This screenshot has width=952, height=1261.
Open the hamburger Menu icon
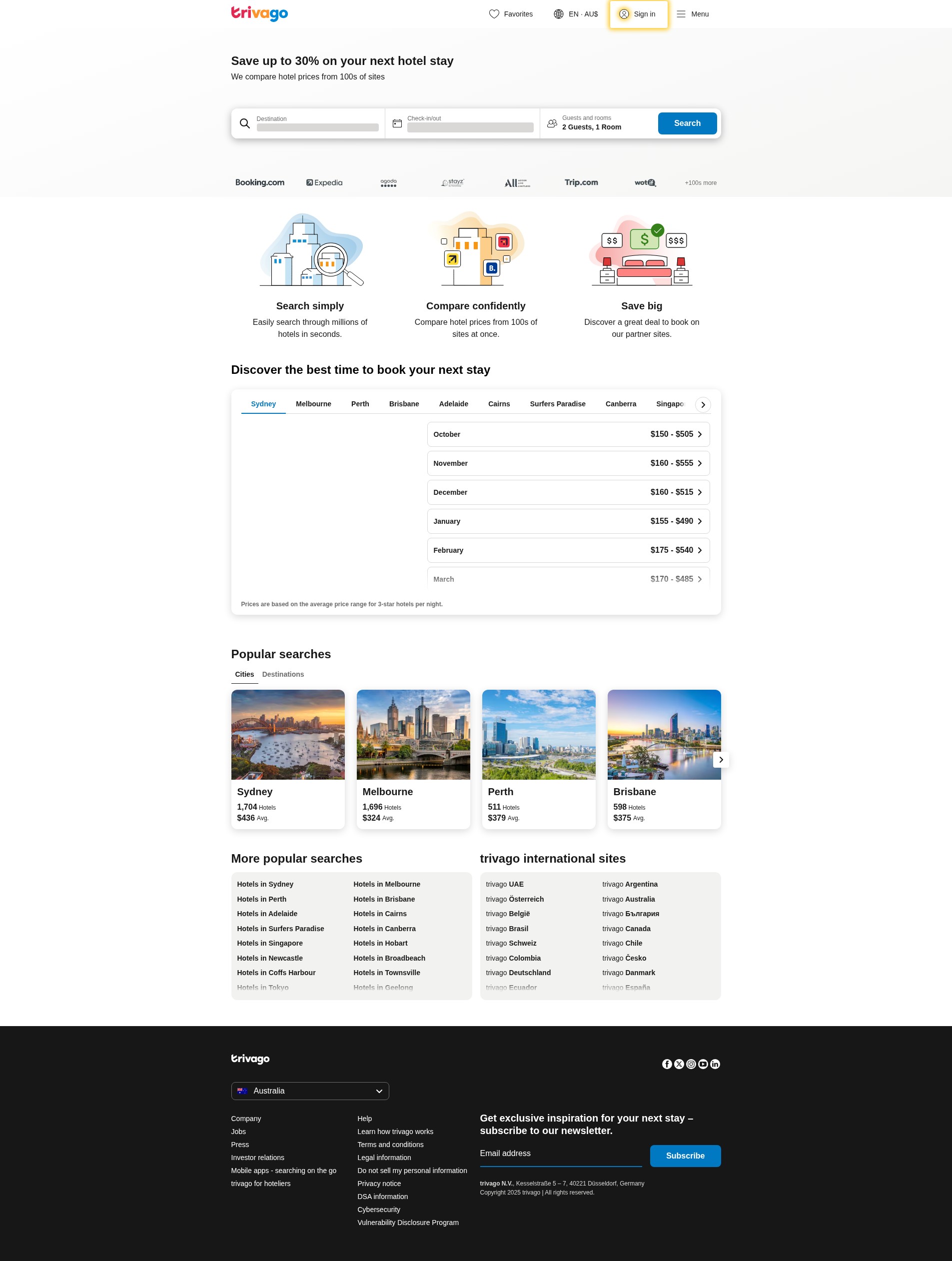click(681, 13)
